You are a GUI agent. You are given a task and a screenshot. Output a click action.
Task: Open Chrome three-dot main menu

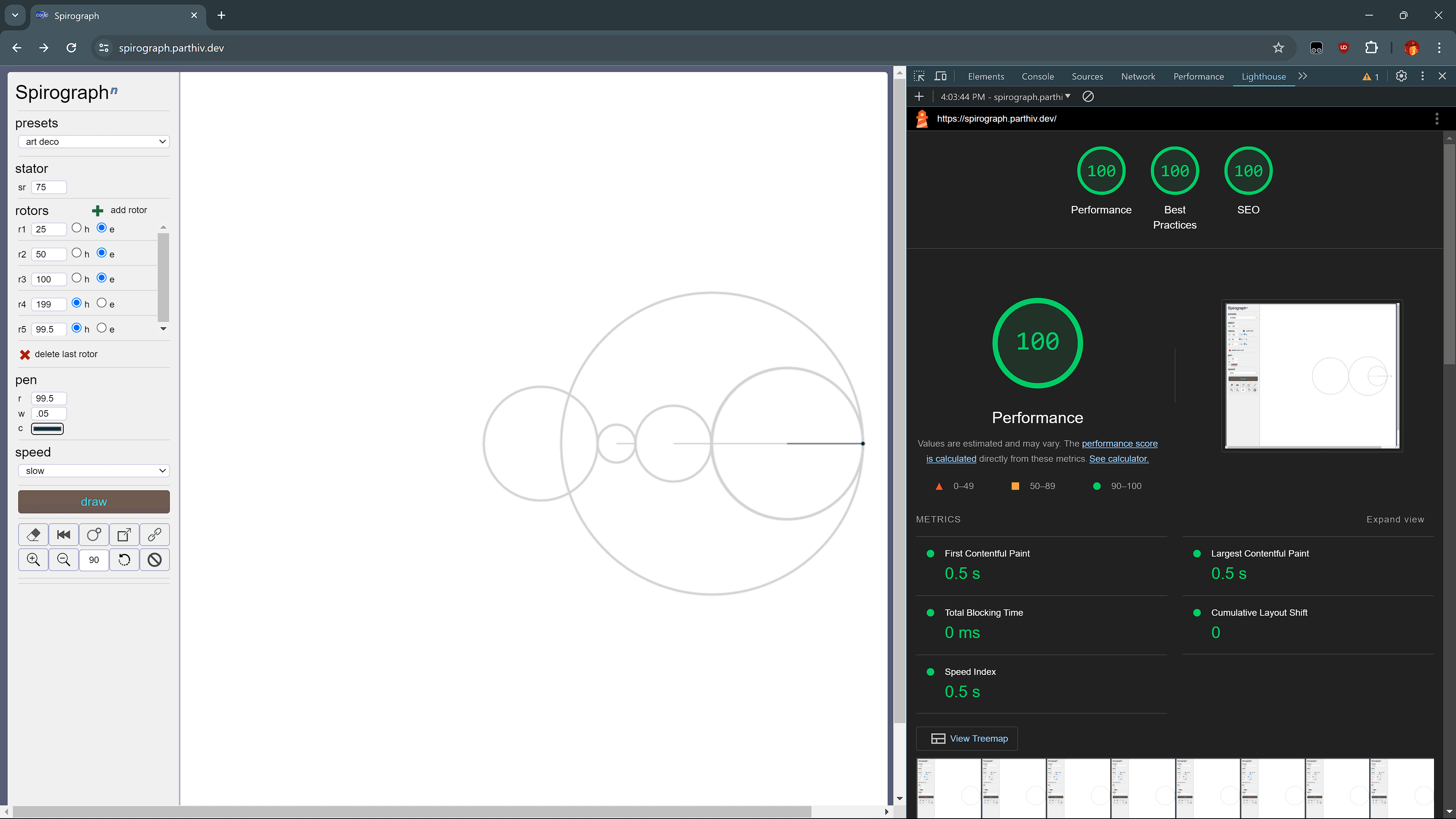click(x=1439, y=48)
